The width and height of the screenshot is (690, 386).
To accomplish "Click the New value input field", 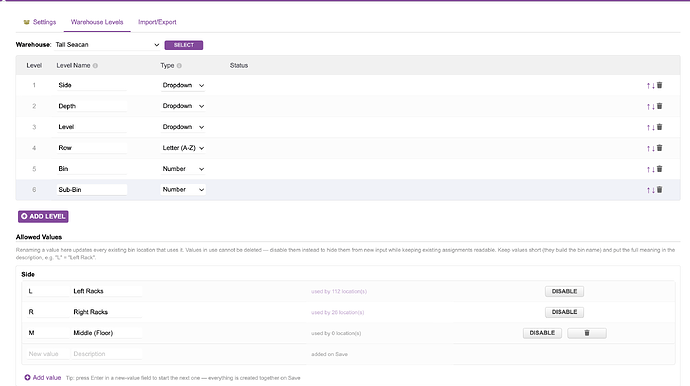I will [x=47, y=354].
